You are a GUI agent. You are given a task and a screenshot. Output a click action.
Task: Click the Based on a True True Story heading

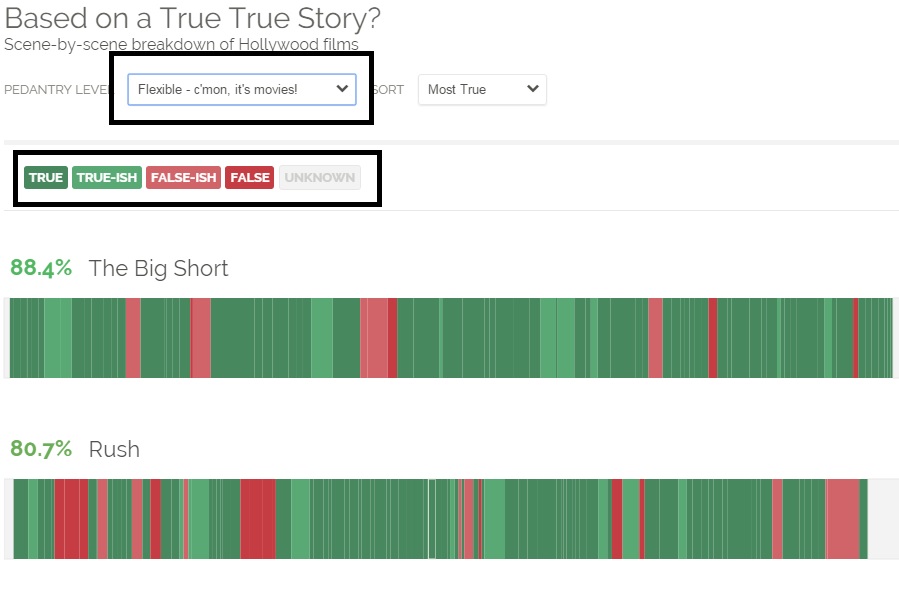[x=192, y=18]
